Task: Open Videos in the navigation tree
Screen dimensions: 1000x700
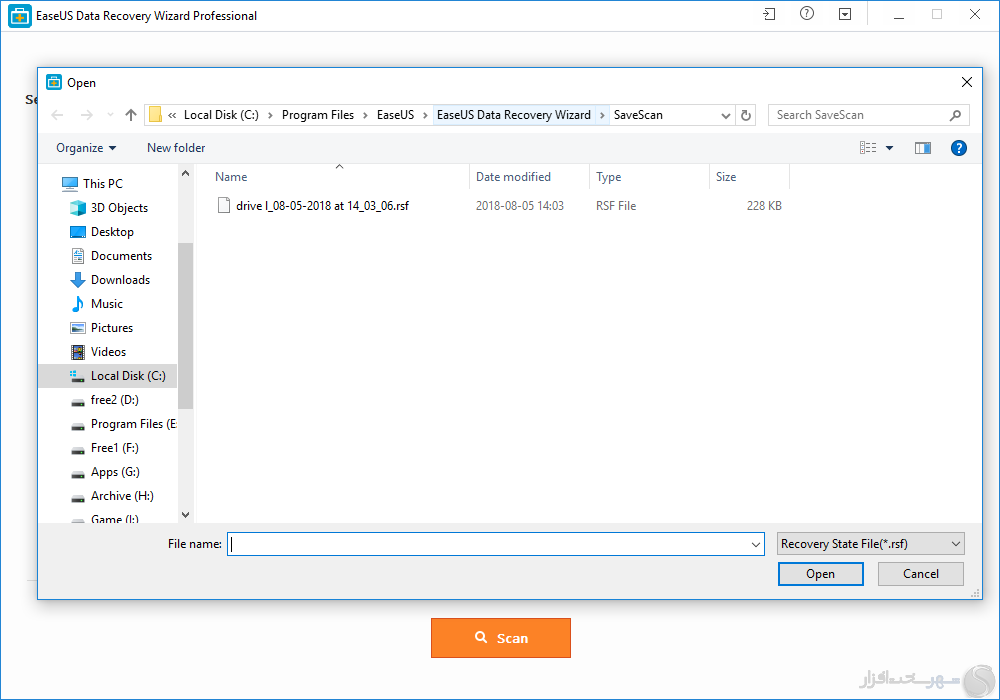Action: click(x=98, y=352)
